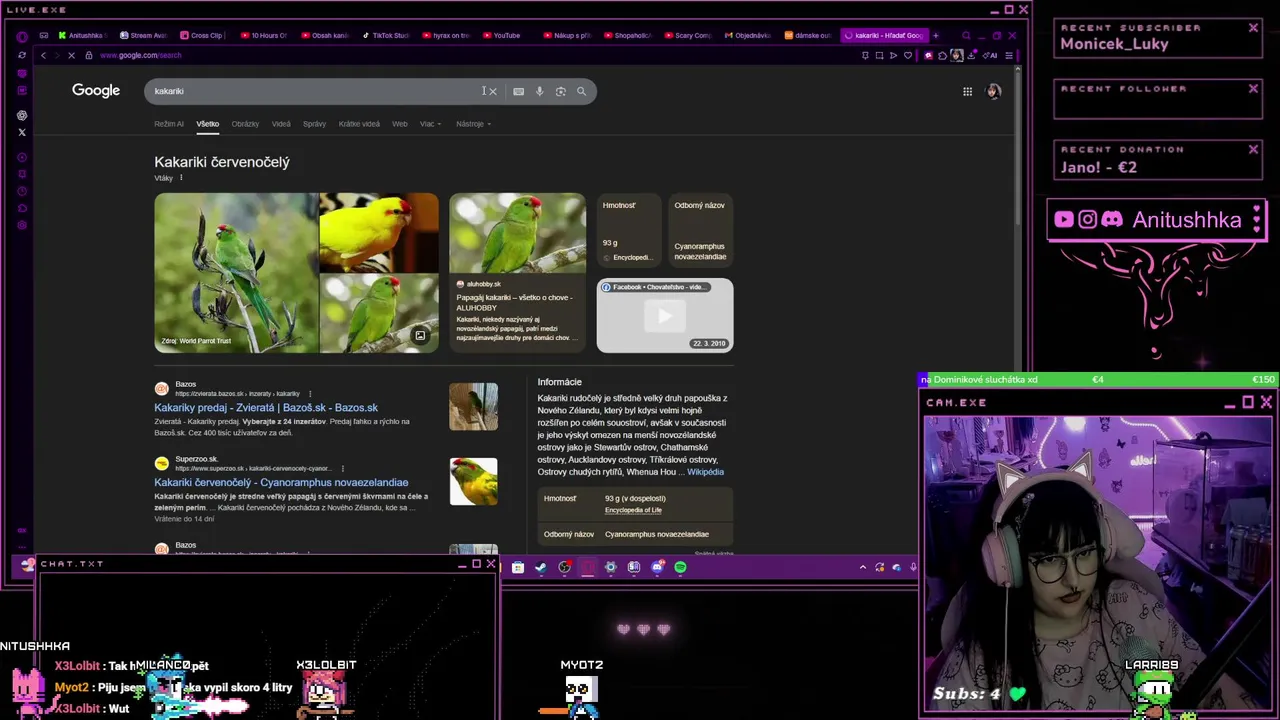Open more options beside Vtáky
Viewport: 1280px width, 720px height.
click(x=181, y=178)
